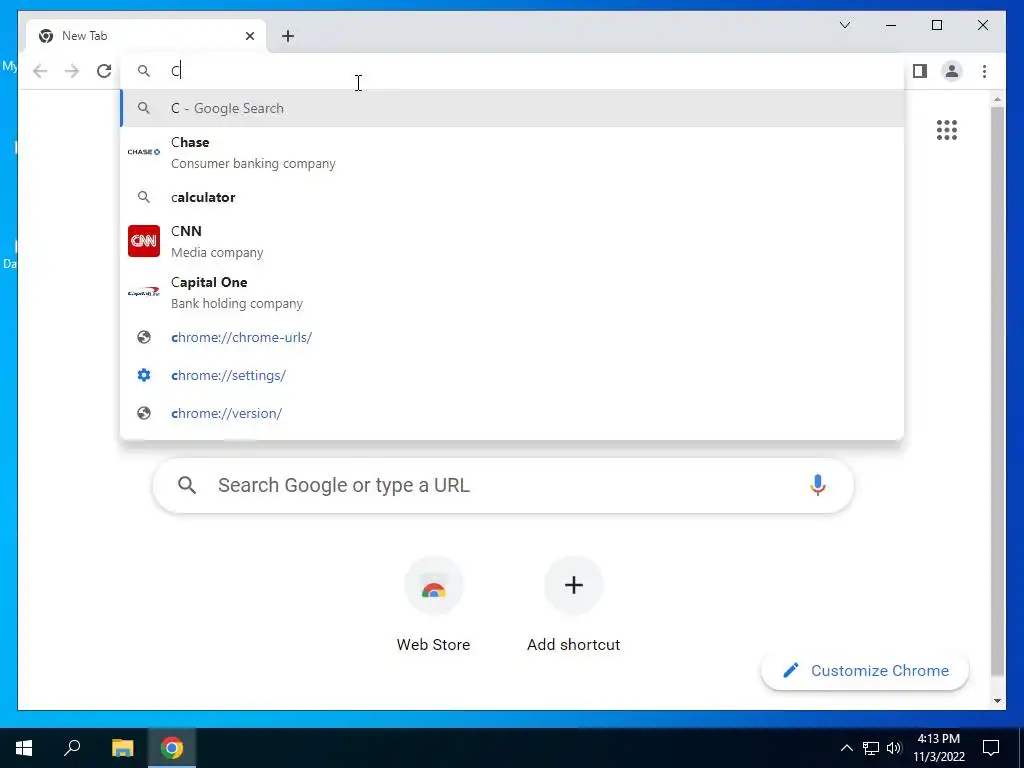Open the profile avatar button

[x=952, y=71]
